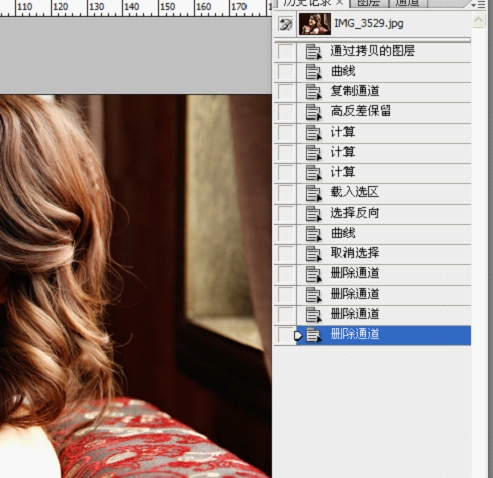This screenshot has width=493, height=478.
Task: Select the 高反差保留 history state
Action: (x=361, y=111)
